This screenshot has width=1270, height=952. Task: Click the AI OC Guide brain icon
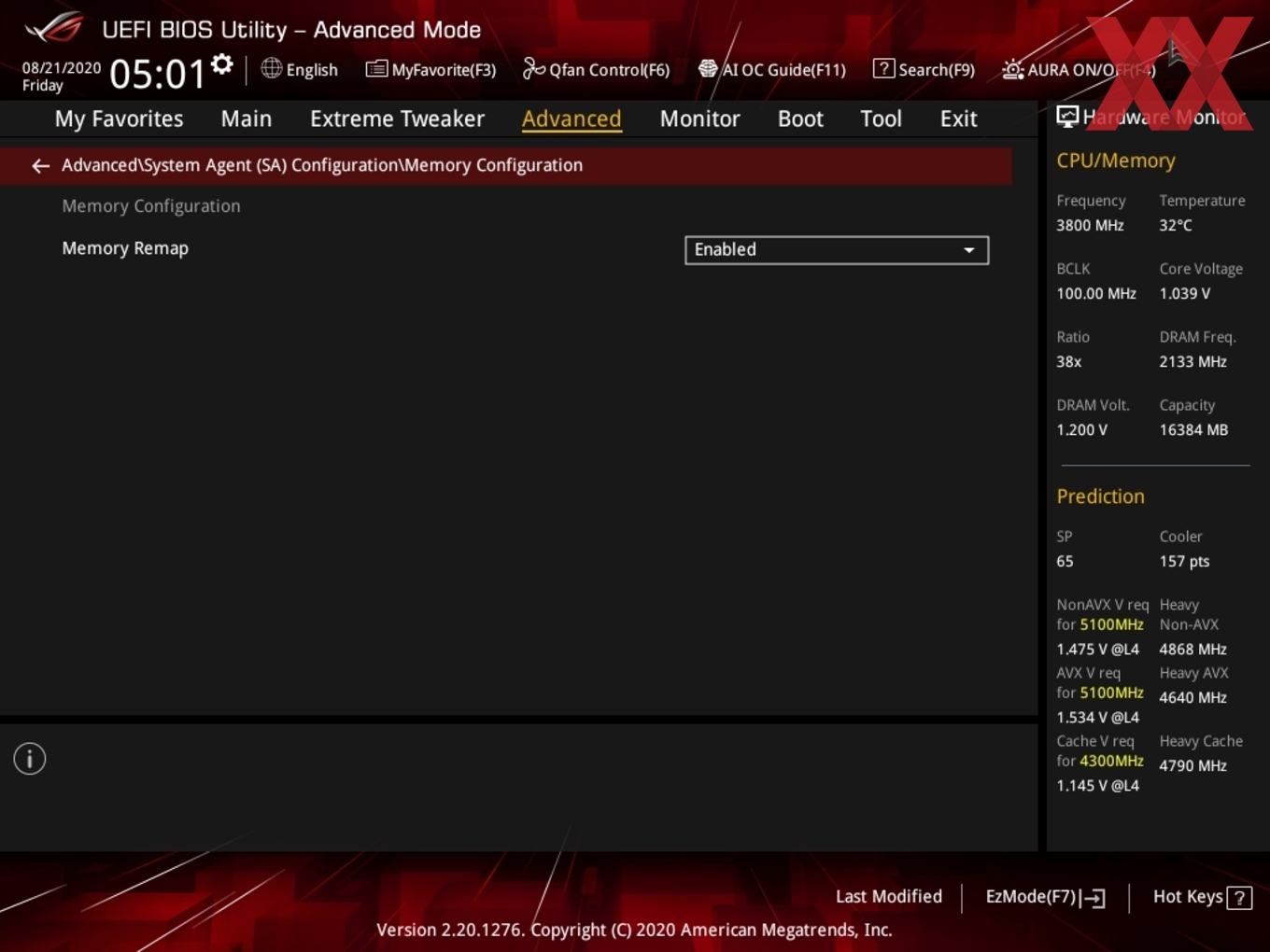(x=708, y=69)
